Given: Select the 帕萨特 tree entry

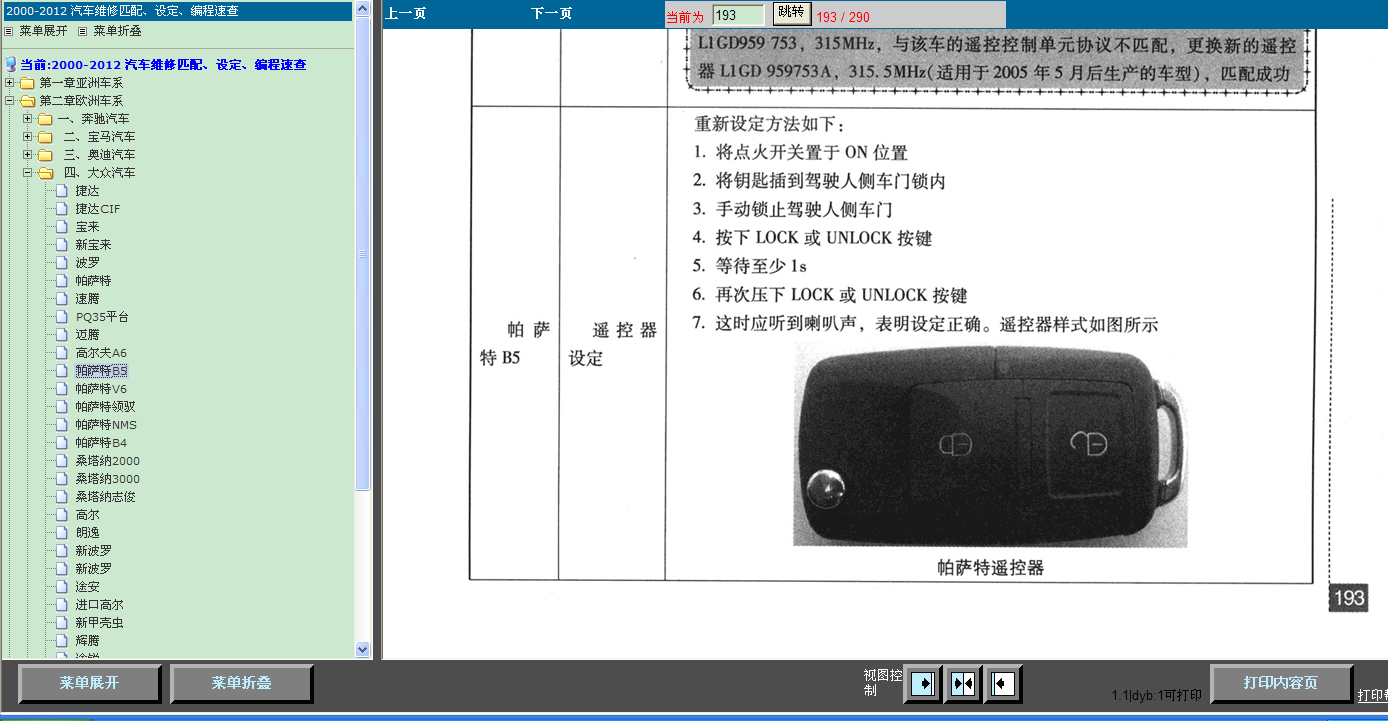Looking at the screenshot, I should tap(93, 281).
